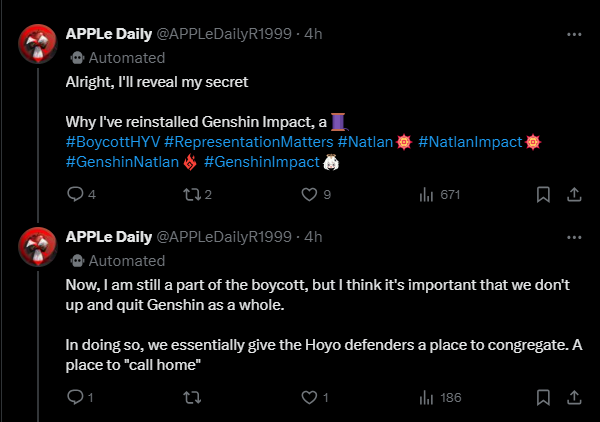Bookmark the second tweet
Screen dimensions: 600x422
click(x=543, y=397)
